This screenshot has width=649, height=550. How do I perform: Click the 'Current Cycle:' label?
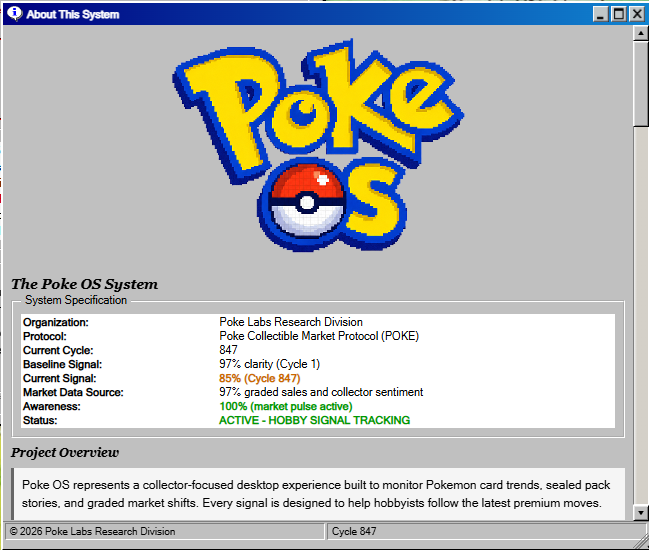pos(58,350)
